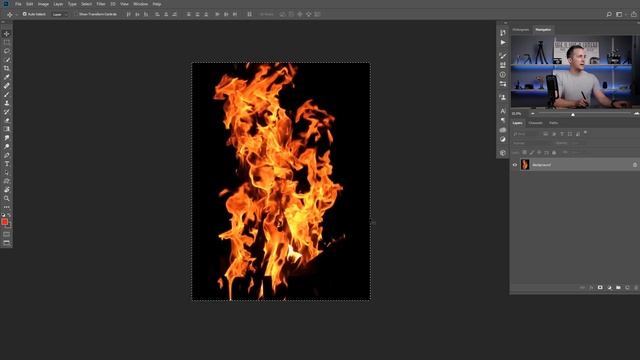
Task: Select the Brush tool
Action: pos(7,94)
